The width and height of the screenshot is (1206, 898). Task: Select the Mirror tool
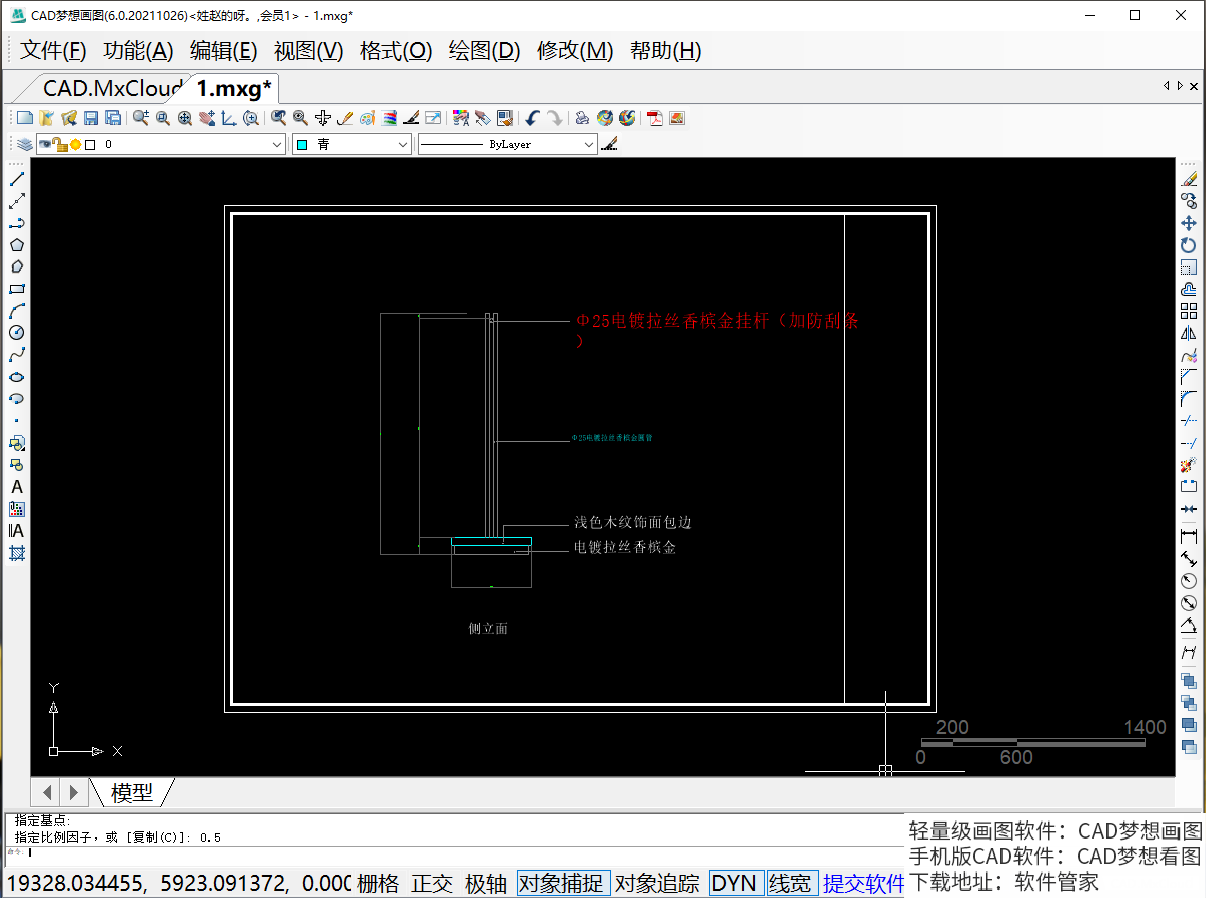[x=1189, y=333]
